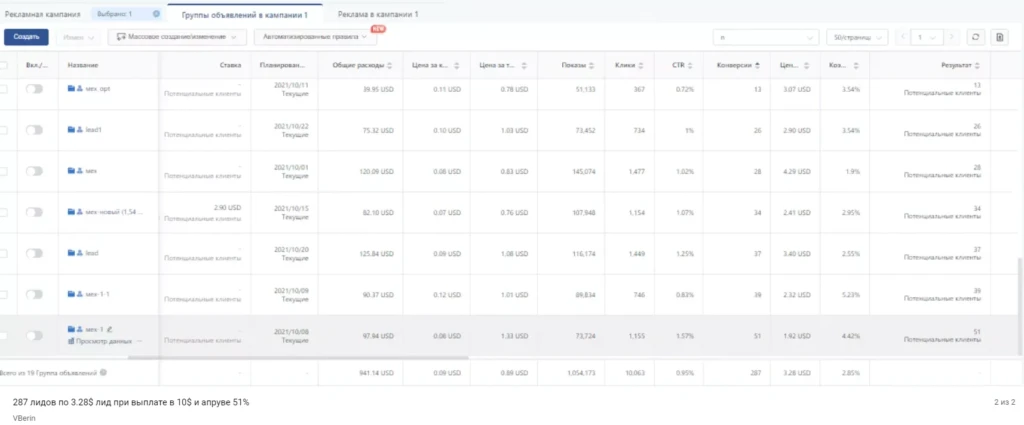Tick the select-all checkbox in header
Screen dimensions: 1024x425
[x=3, y=65]
